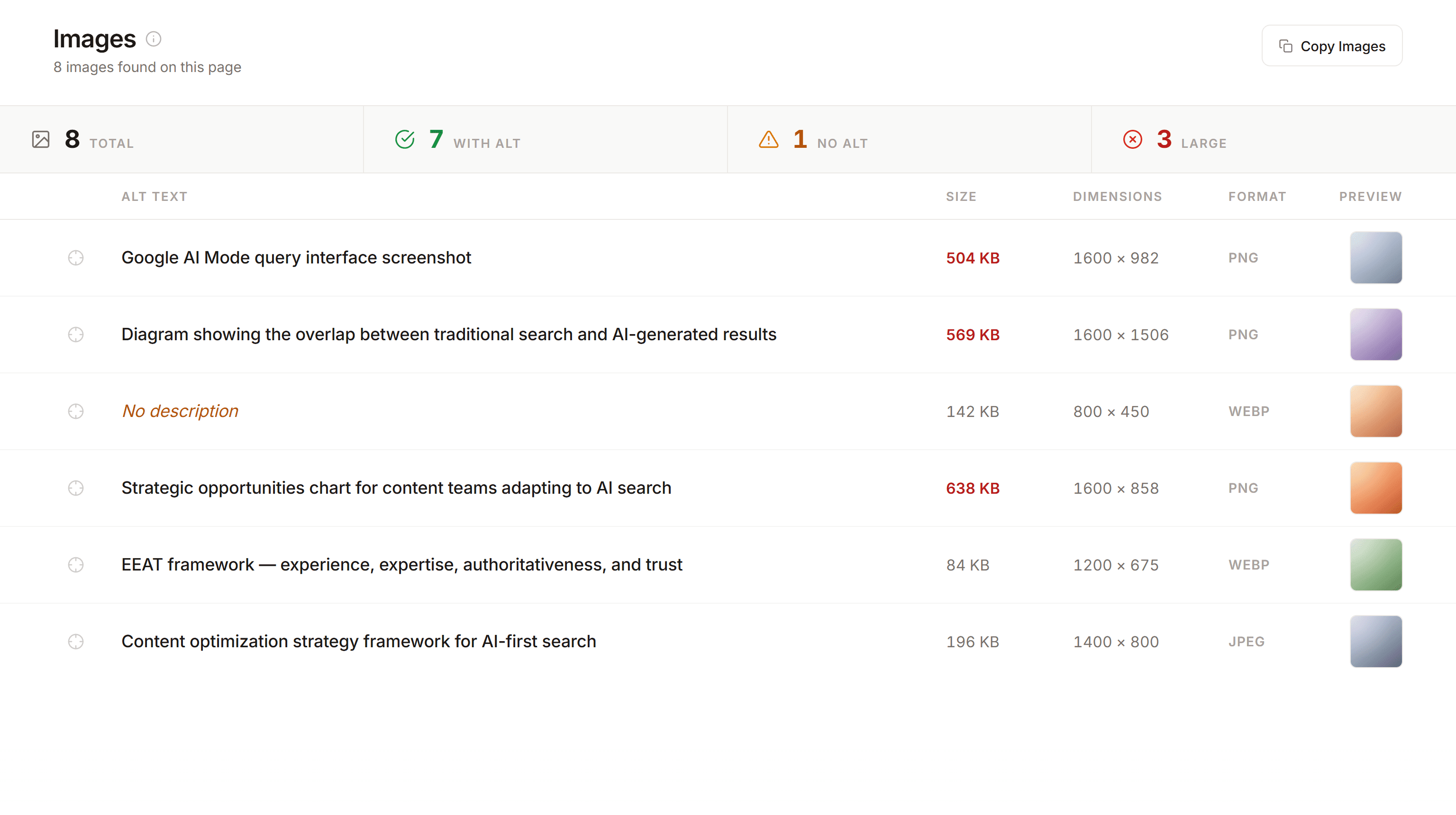Click the Size column header
This screenshot has height=815, width=1456.
point(961,197)
